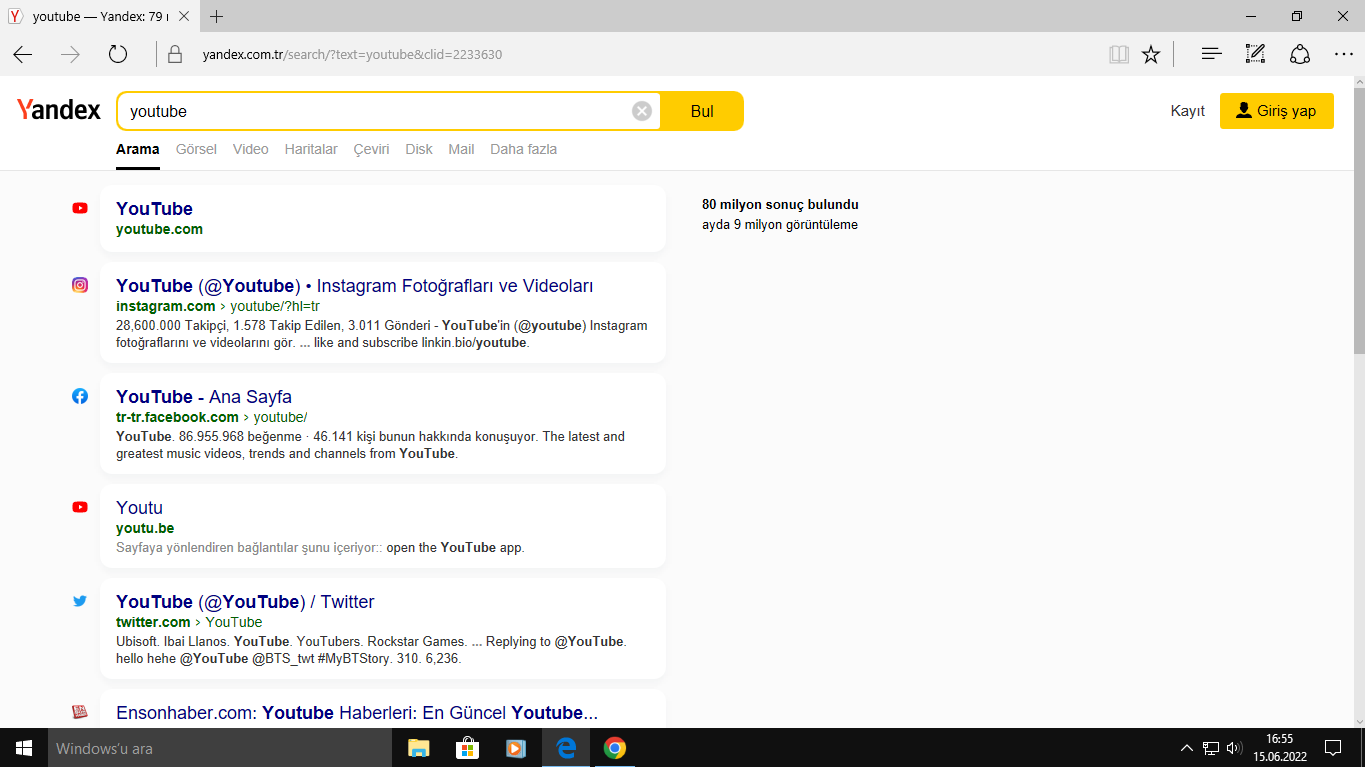Screen dimensions: 1365x767
Task: Reload the current page
Action: 118,54
